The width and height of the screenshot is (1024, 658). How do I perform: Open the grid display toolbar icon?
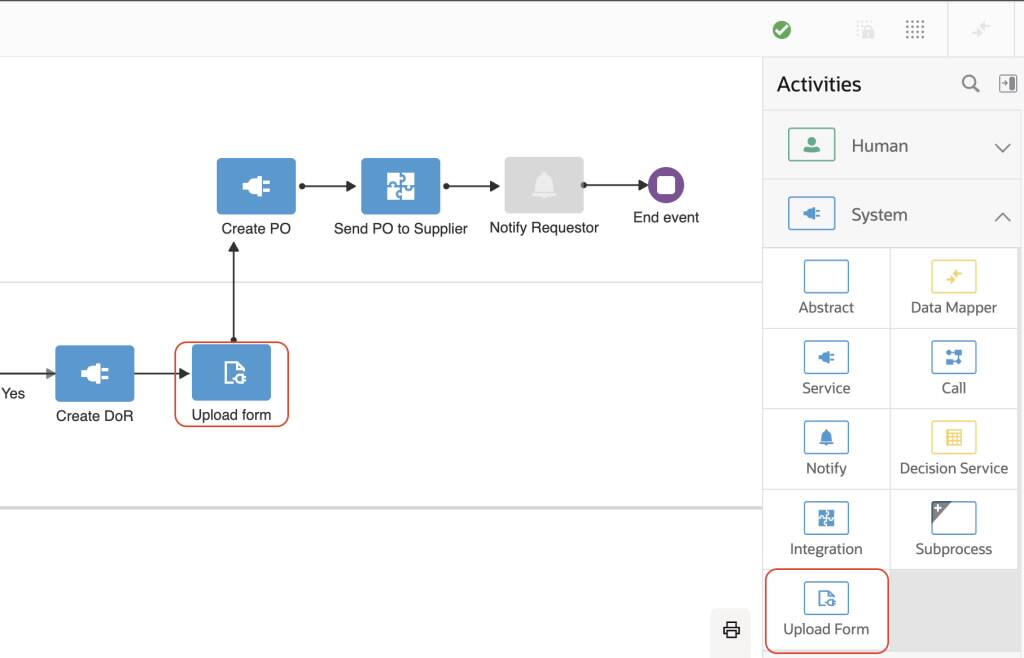click(915, 29)
